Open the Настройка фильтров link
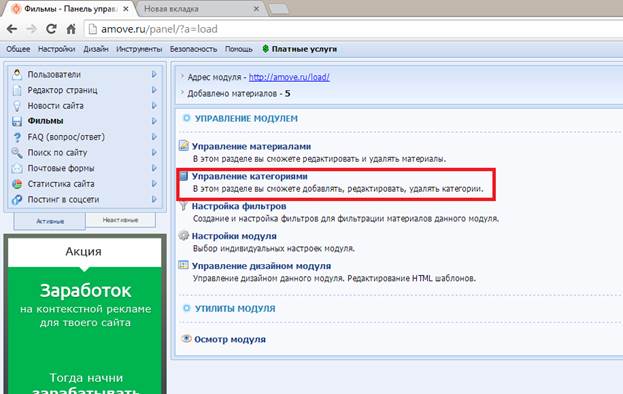 click(x=239, y=206)
